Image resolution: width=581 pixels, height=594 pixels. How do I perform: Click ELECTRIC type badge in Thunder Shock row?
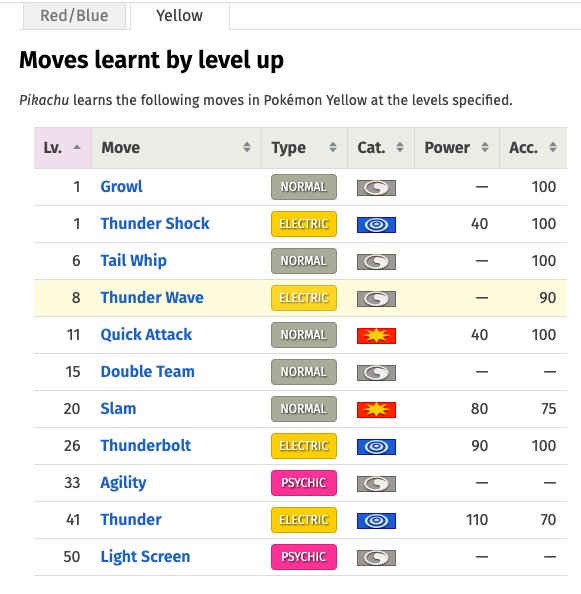pos(304,224)
